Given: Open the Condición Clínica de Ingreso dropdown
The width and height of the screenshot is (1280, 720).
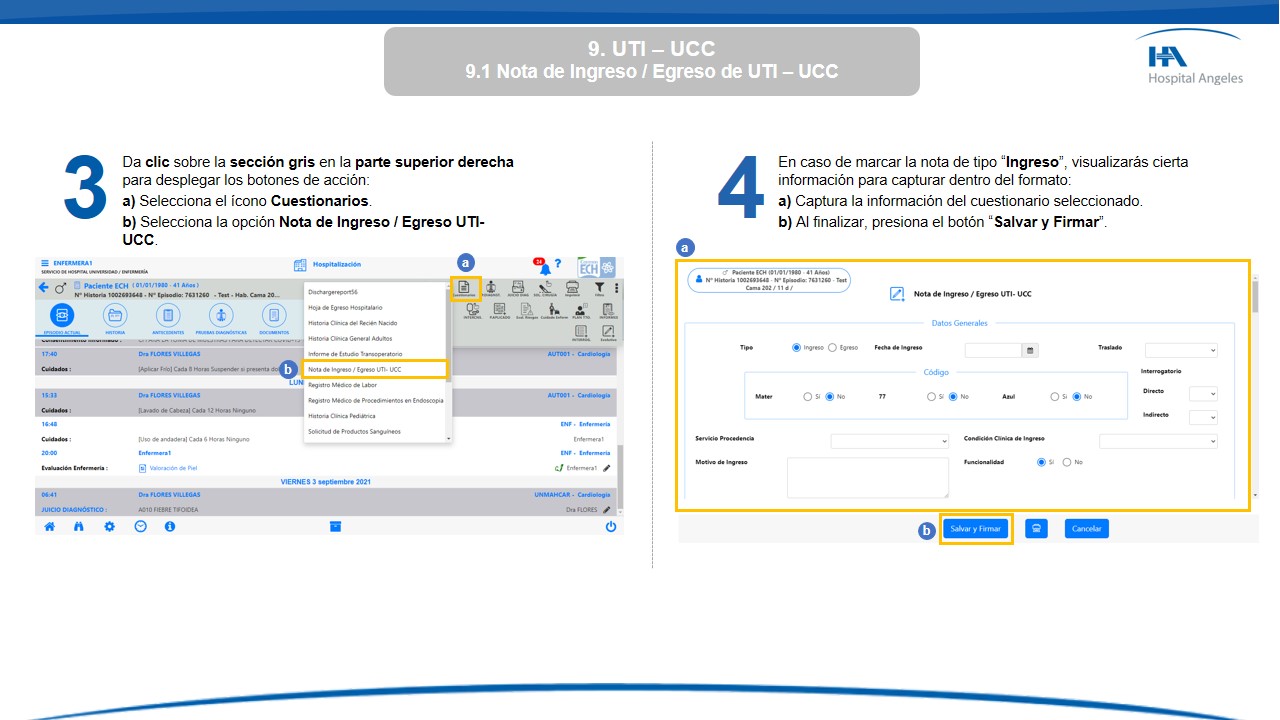Looking at the screenshot, I should (1157, 441).
